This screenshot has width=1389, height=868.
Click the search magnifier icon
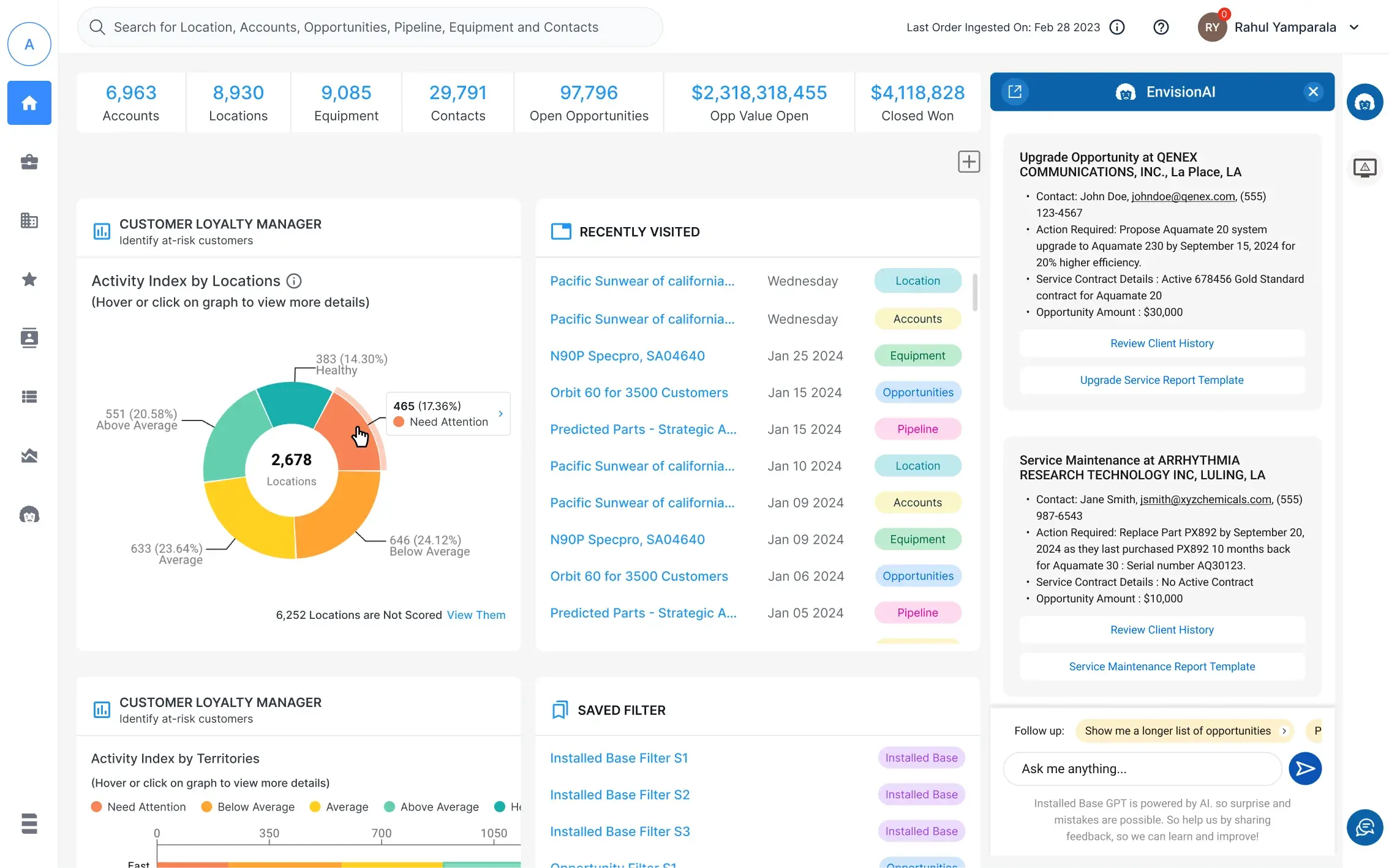97,27
